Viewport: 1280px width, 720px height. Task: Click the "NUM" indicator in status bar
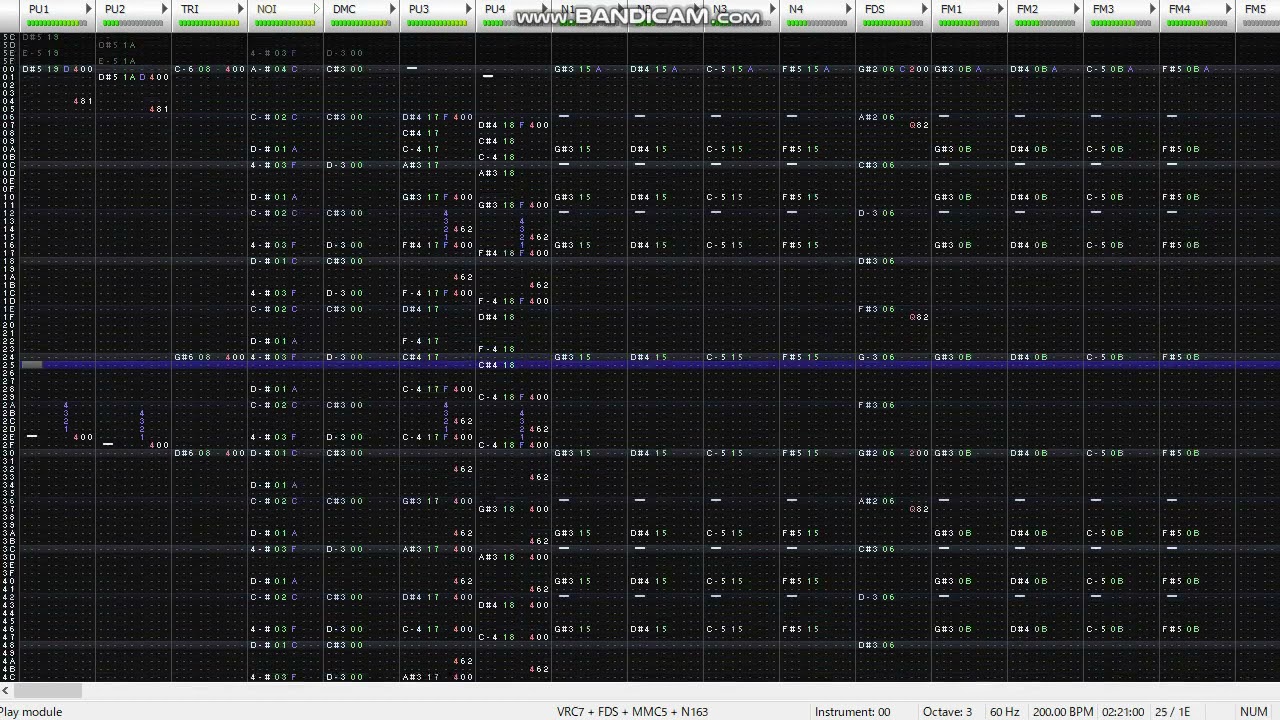1253,712
